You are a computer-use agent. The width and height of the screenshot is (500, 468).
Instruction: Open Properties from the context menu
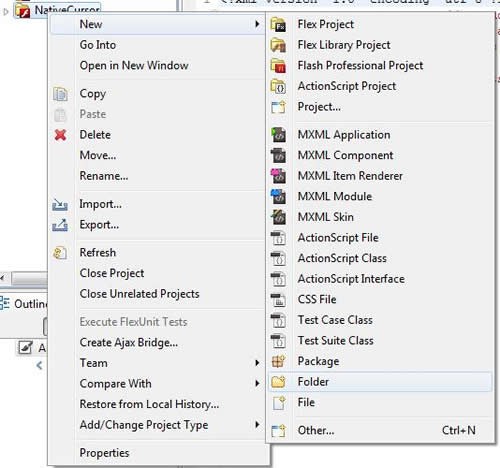[104, 453]
